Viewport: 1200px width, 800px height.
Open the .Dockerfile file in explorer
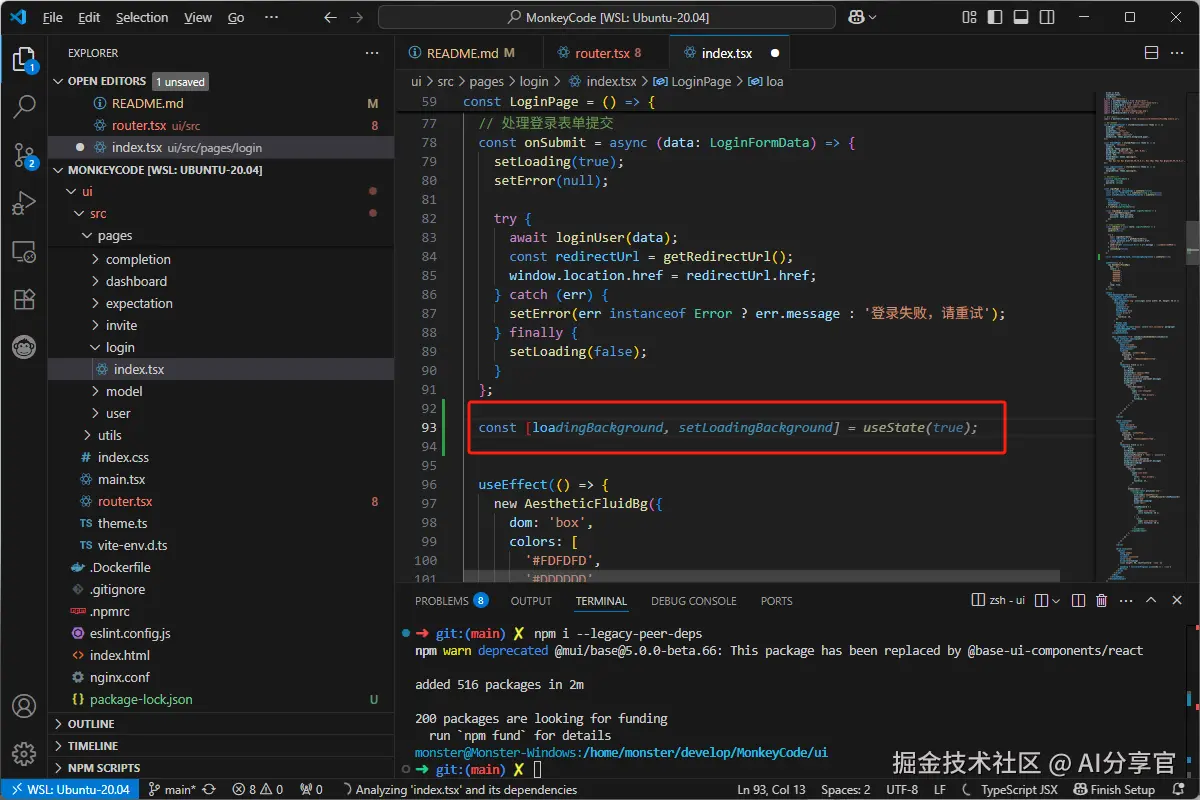220,567
